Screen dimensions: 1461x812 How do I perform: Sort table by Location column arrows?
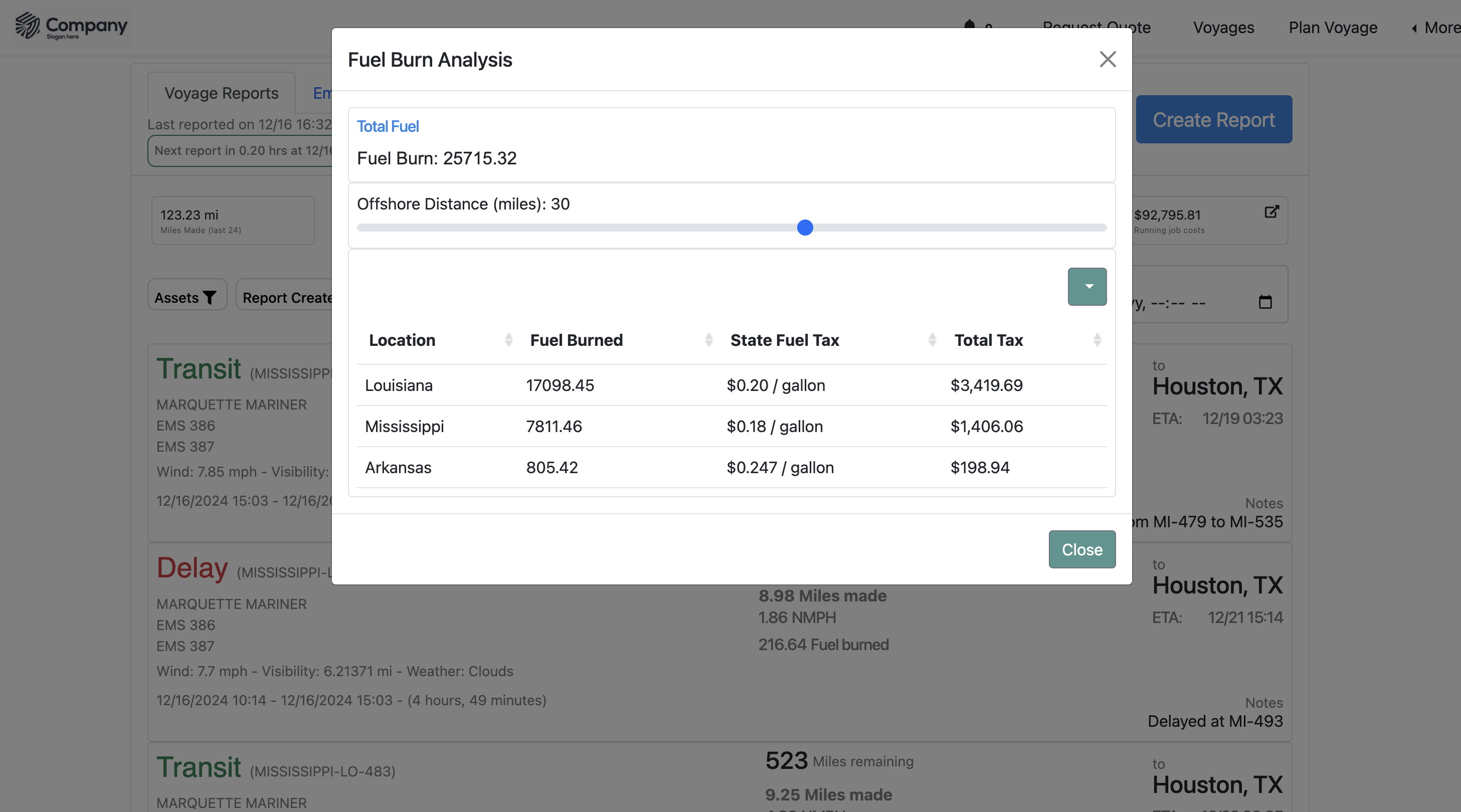point(508,340)
